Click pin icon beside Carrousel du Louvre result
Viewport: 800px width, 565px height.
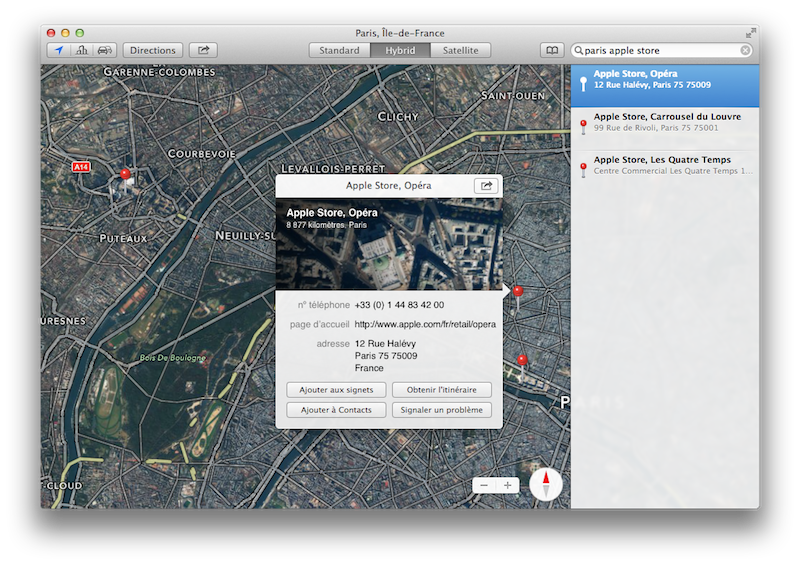click(x=583, y=127)
